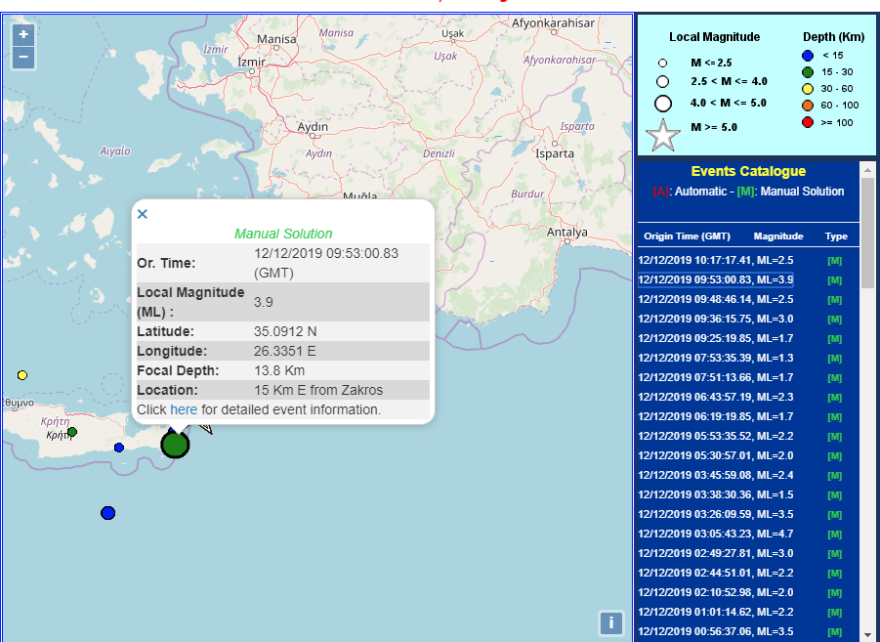Zoom in on the map
Viewport: 880px width, 642px height.
24,34
